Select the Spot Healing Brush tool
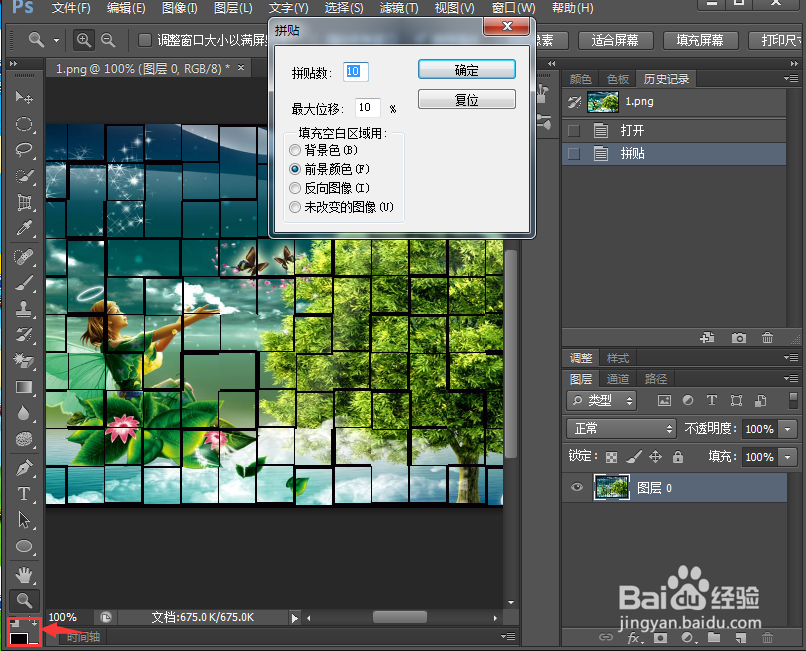Screen dimensions: 806x651 24,256
